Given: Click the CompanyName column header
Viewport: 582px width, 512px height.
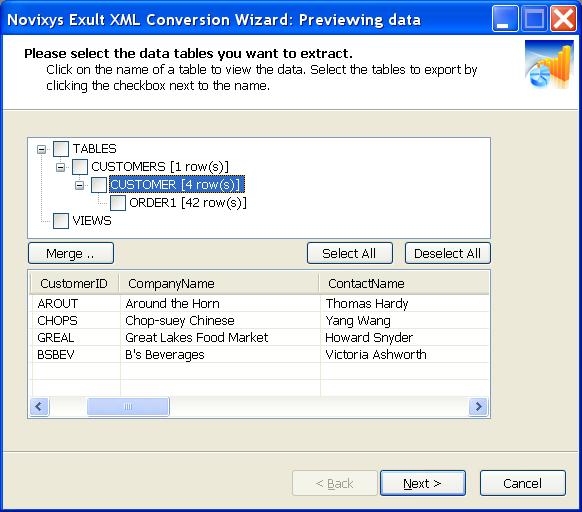Looking at the screenshot, I should coord(219,283).
